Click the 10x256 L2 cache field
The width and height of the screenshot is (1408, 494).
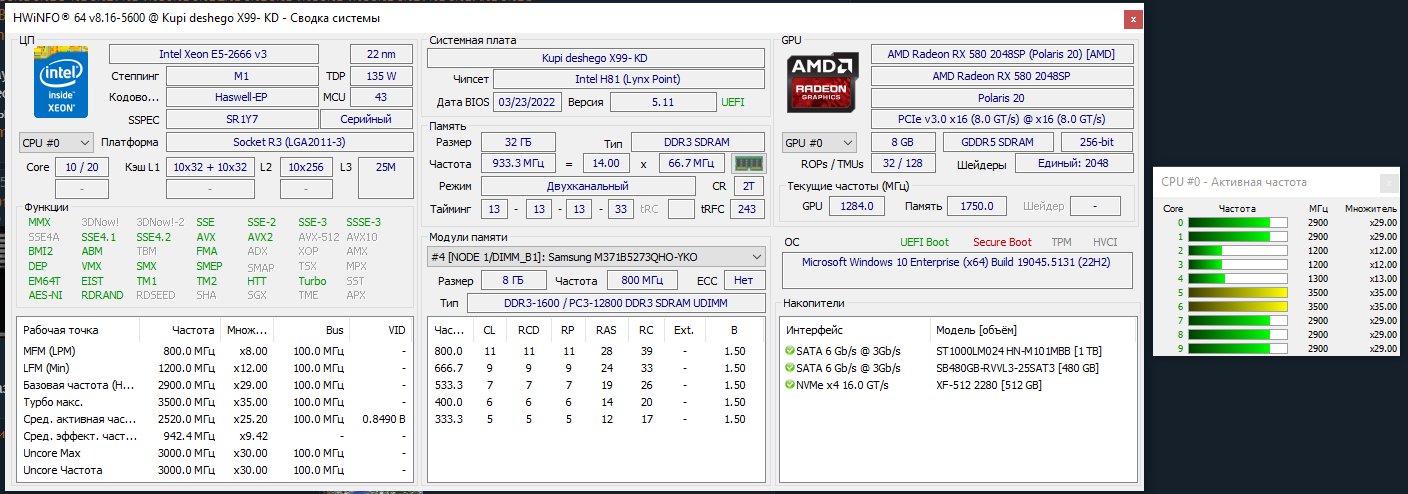pyautogui.click(x=306, y=167)
